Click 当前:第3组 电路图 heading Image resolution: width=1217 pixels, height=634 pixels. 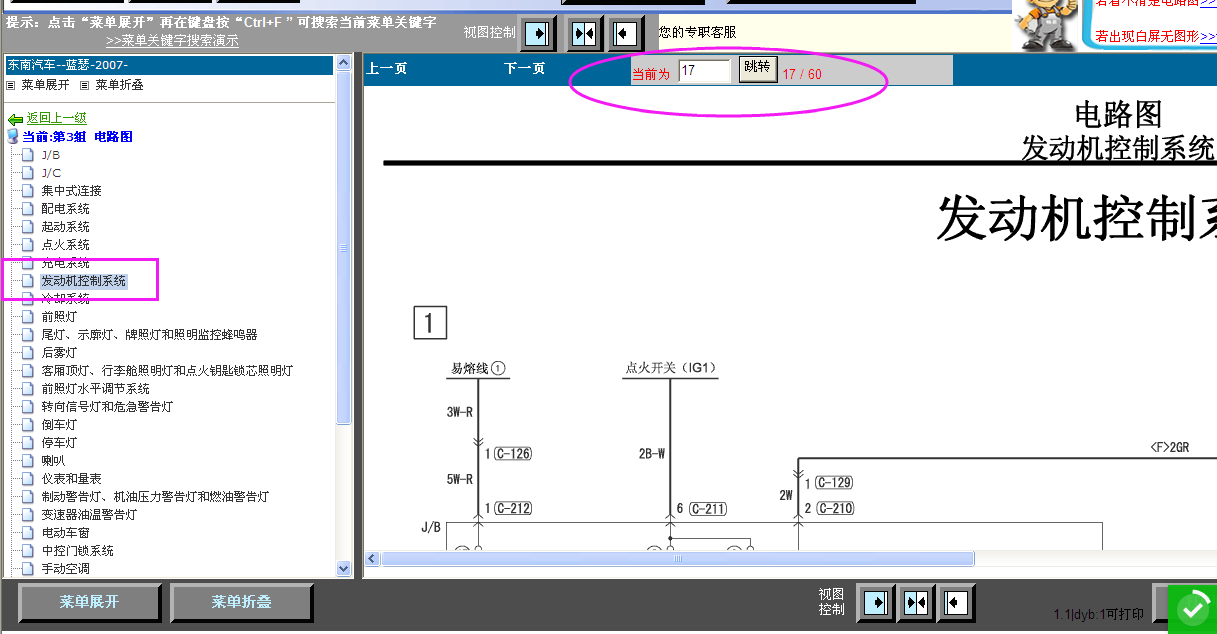(77, 137)
